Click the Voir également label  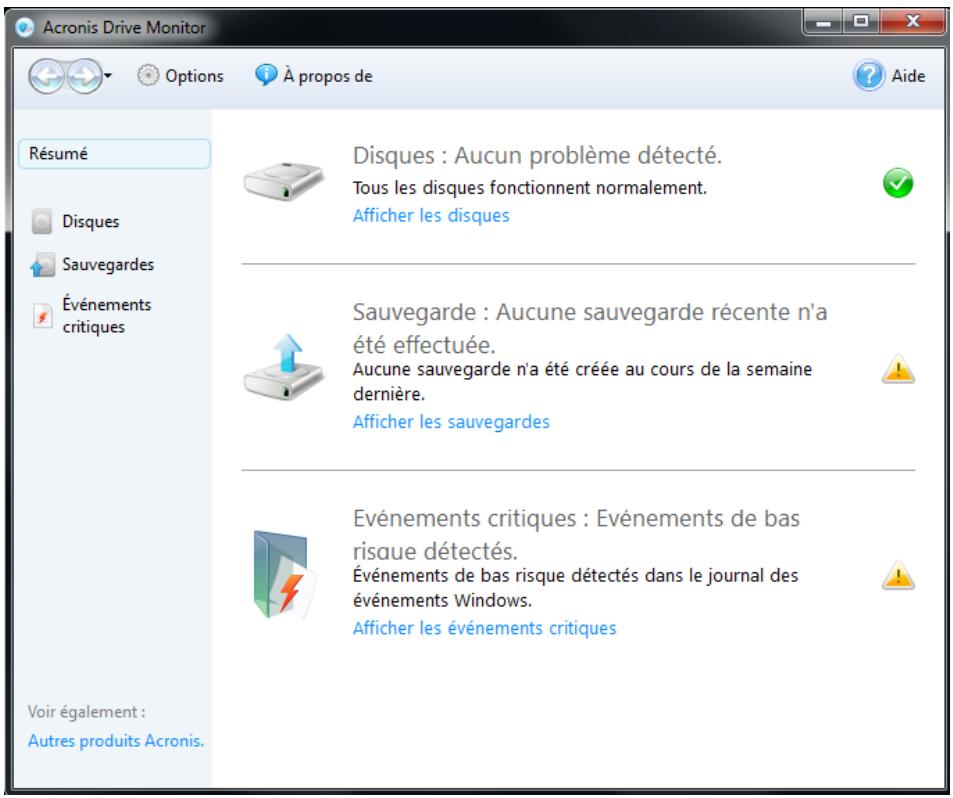coord(86,712)
